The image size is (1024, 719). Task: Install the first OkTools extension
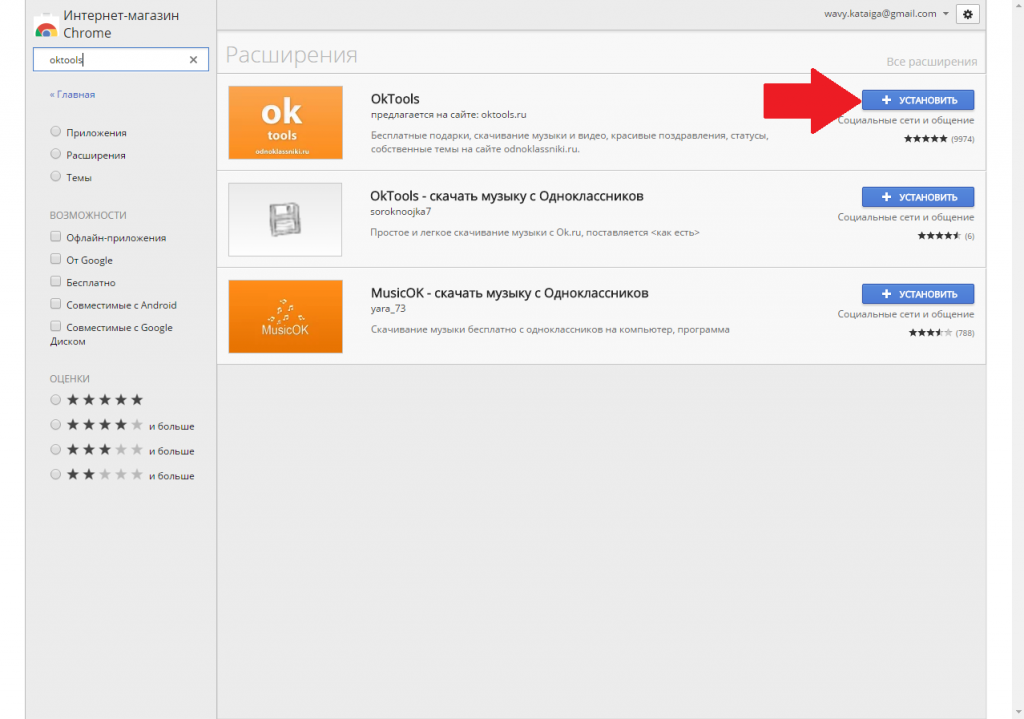(x=917, y=100)
